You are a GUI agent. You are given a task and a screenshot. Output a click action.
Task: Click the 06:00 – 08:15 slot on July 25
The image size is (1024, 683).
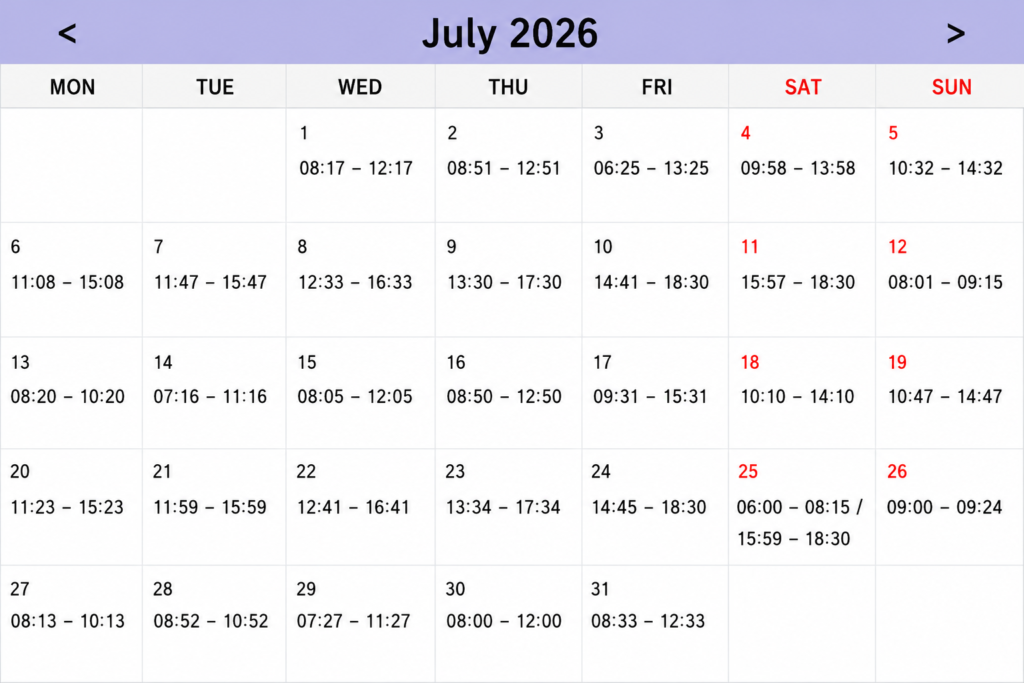pos(793,507)
